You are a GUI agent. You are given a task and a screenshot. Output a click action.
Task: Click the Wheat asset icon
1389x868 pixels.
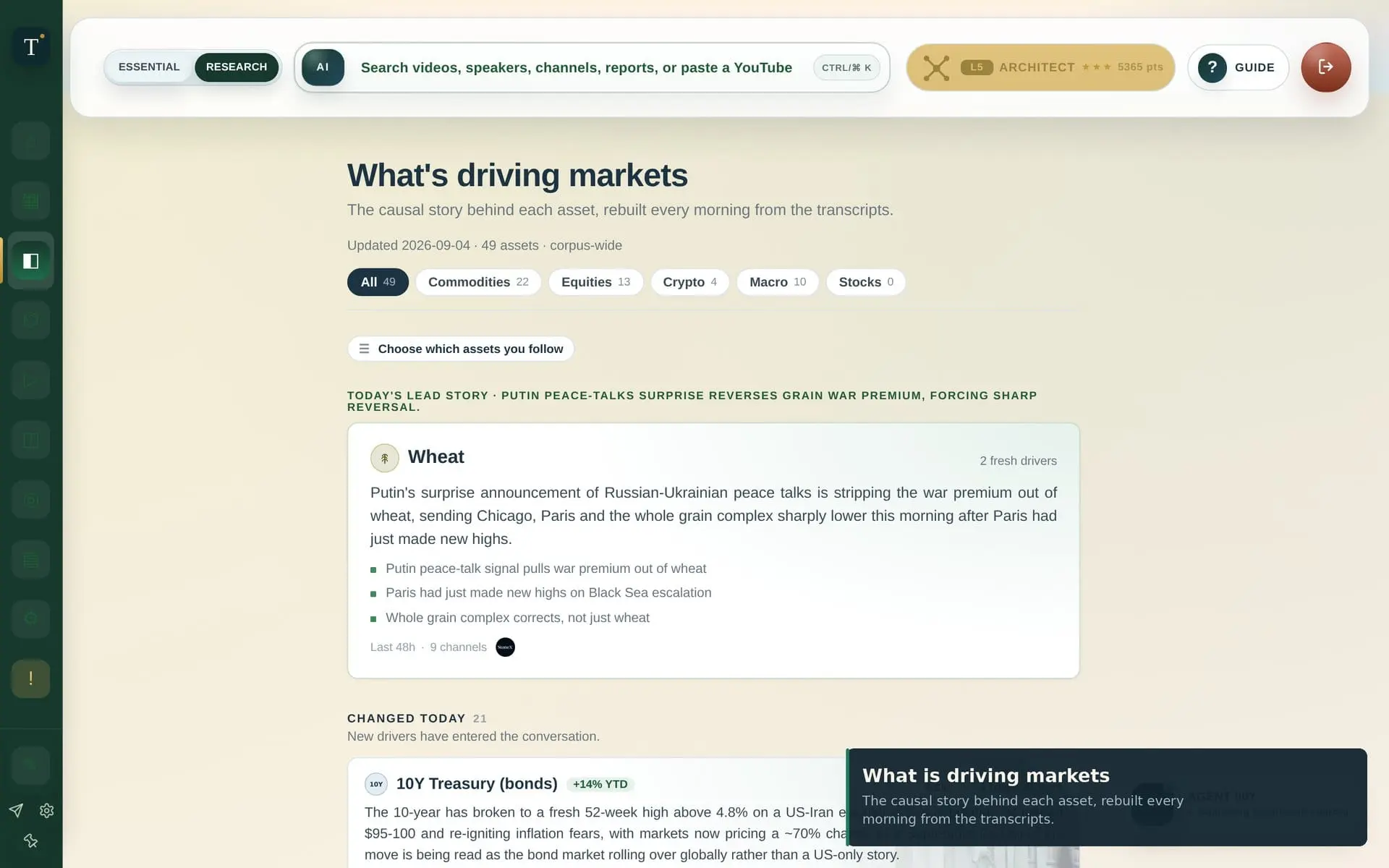(384, 458)
